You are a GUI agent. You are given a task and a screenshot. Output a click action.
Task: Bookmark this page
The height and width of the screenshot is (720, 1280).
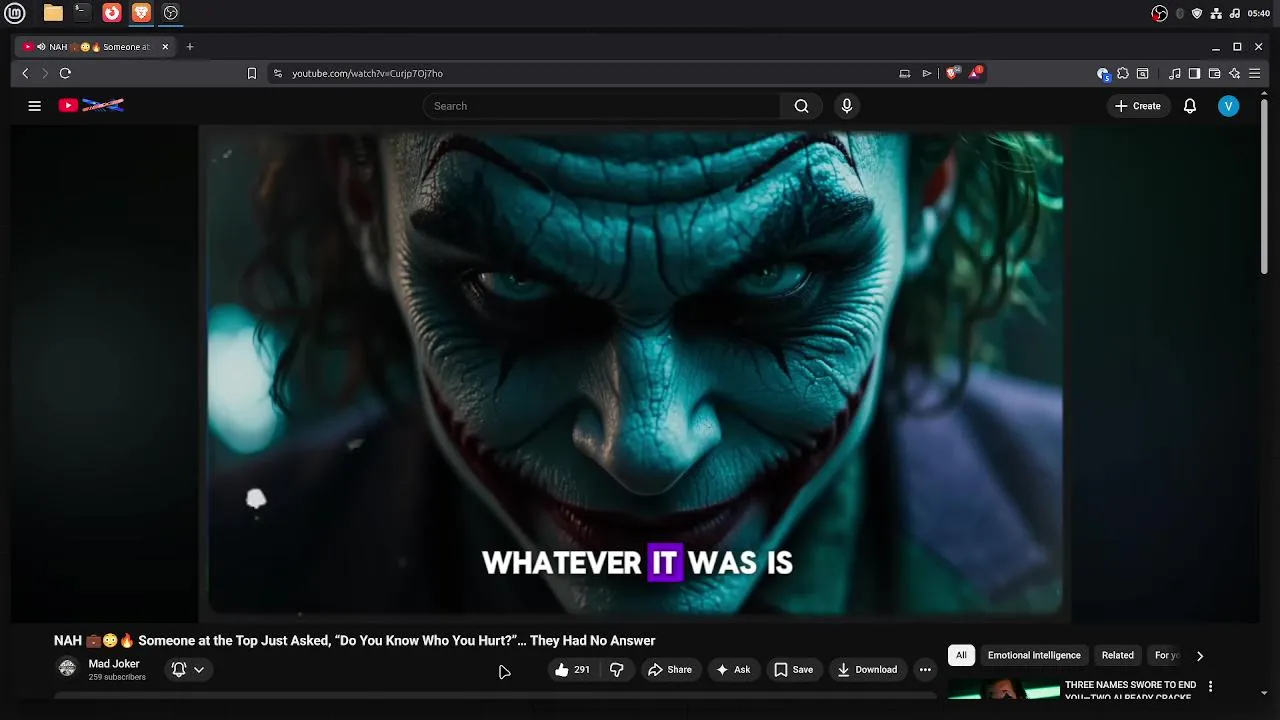click(252, 73)
